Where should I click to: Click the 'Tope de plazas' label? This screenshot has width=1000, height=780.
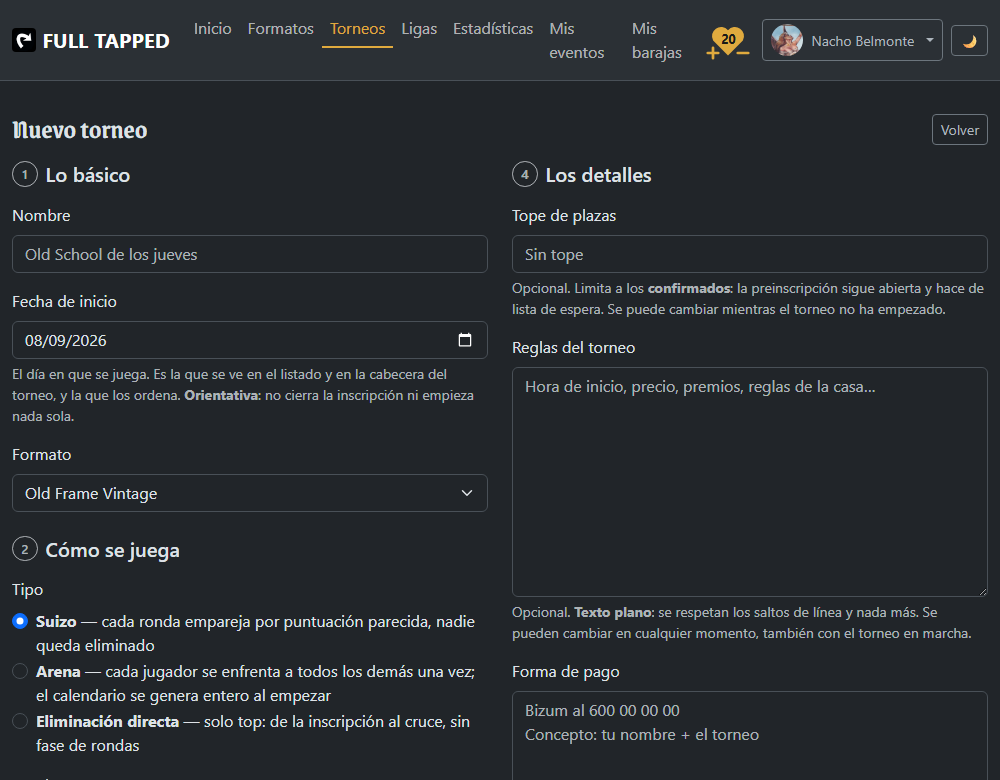(564, 216)
